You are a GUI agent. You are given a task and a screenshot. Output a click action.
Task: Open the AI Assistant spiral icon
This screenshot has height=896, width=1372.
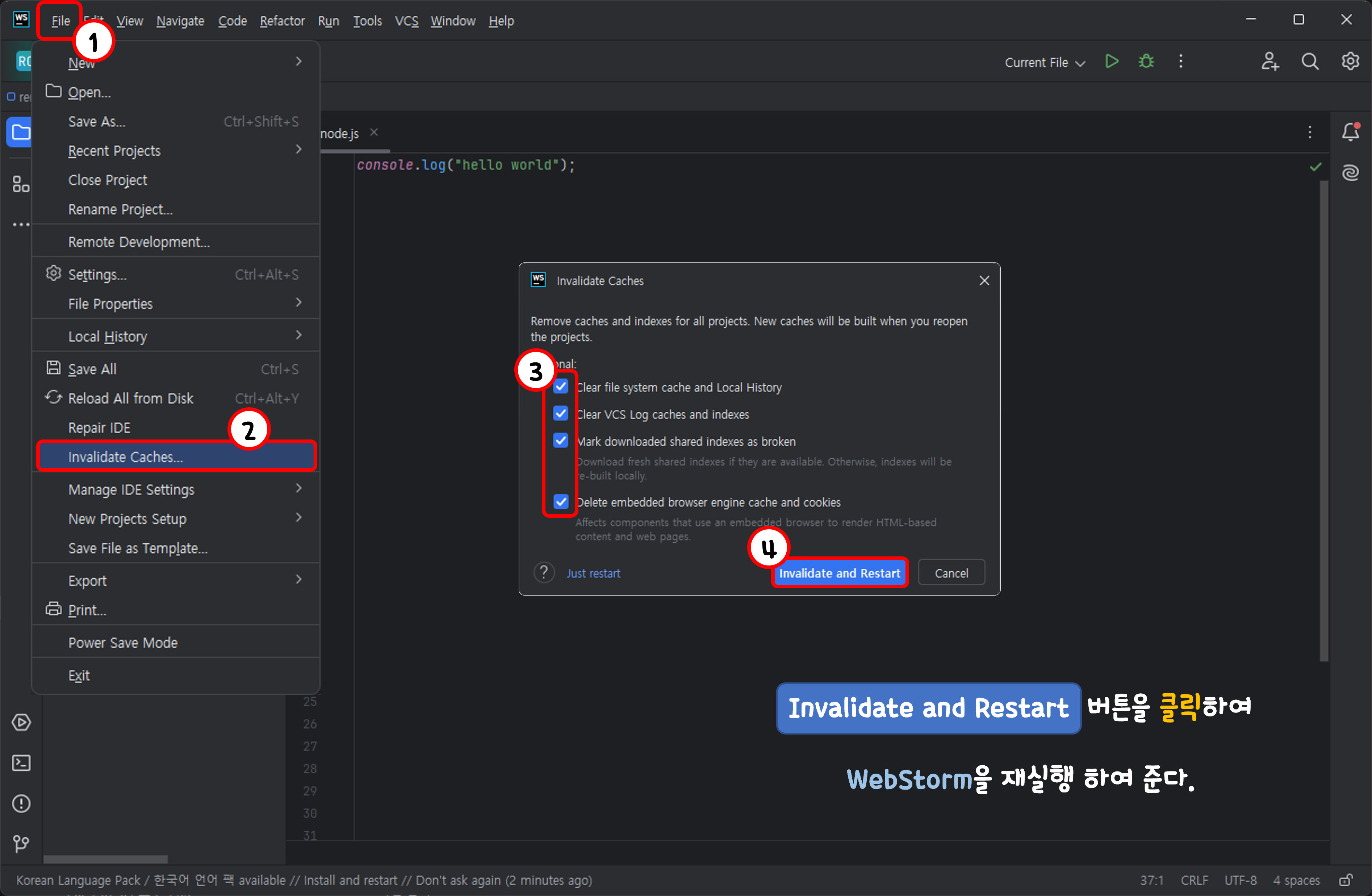click(1350, 173)
